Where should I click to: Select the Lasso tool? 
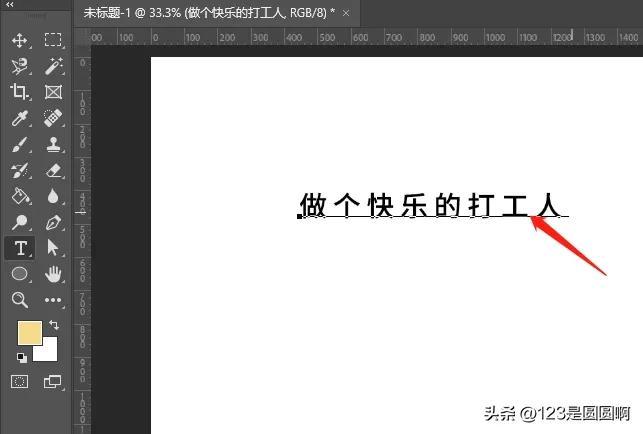pos(19,66)
